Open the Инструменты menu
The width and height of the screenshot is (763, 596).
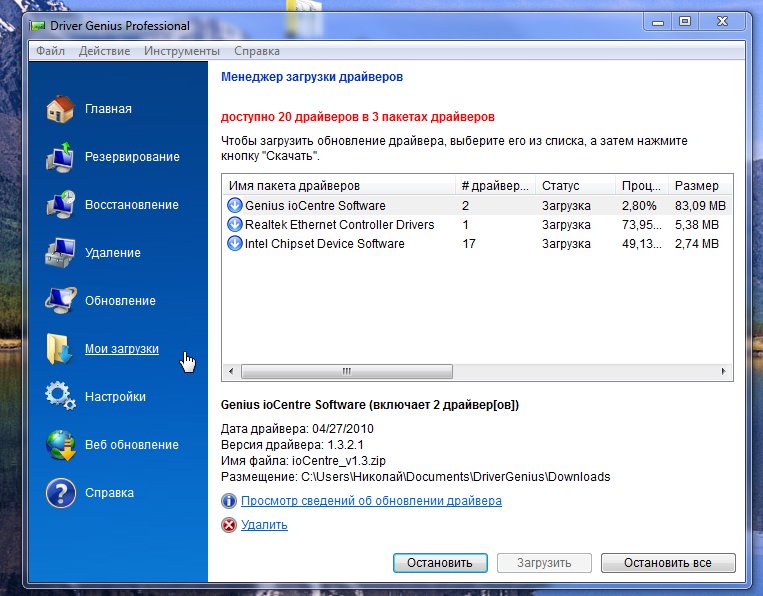click(x=181, y=51)
